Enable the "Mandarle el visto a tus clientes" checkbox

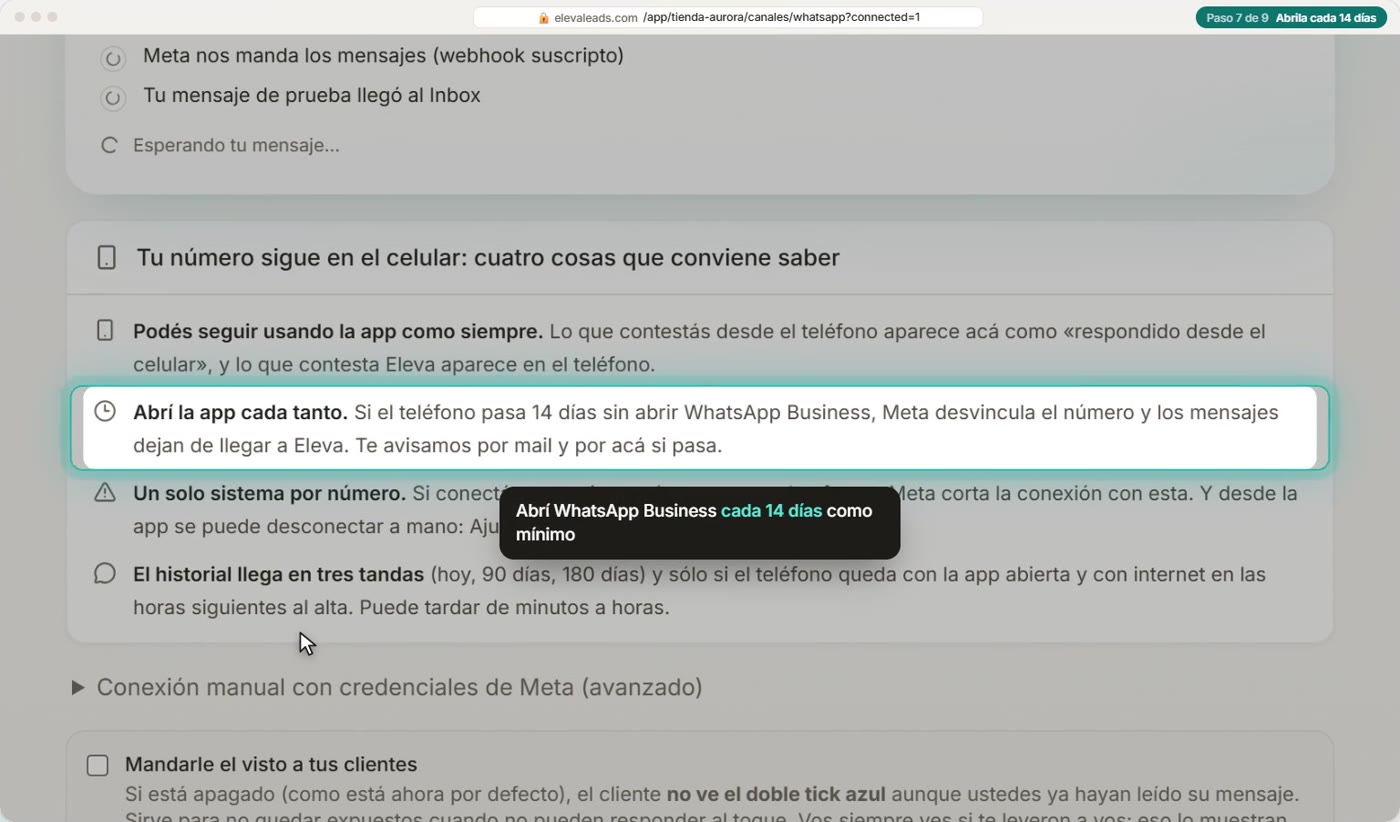(x=97, y=765)
